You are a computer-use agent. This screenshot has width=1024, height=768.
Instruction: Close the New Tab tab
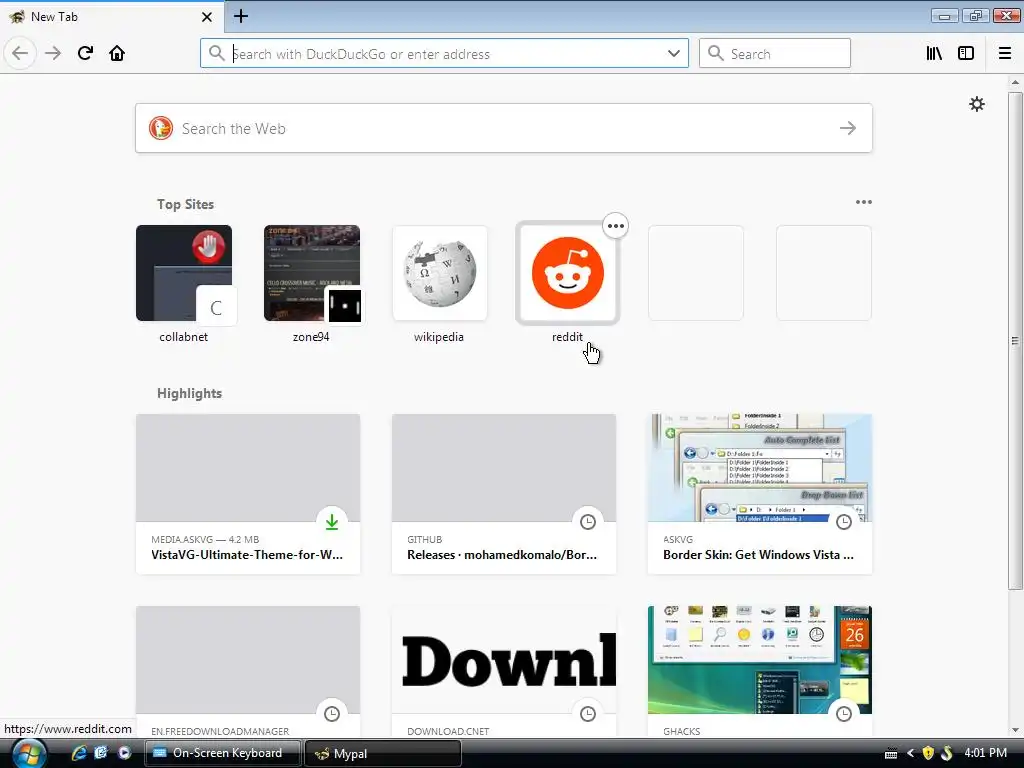tap(207, 17)
